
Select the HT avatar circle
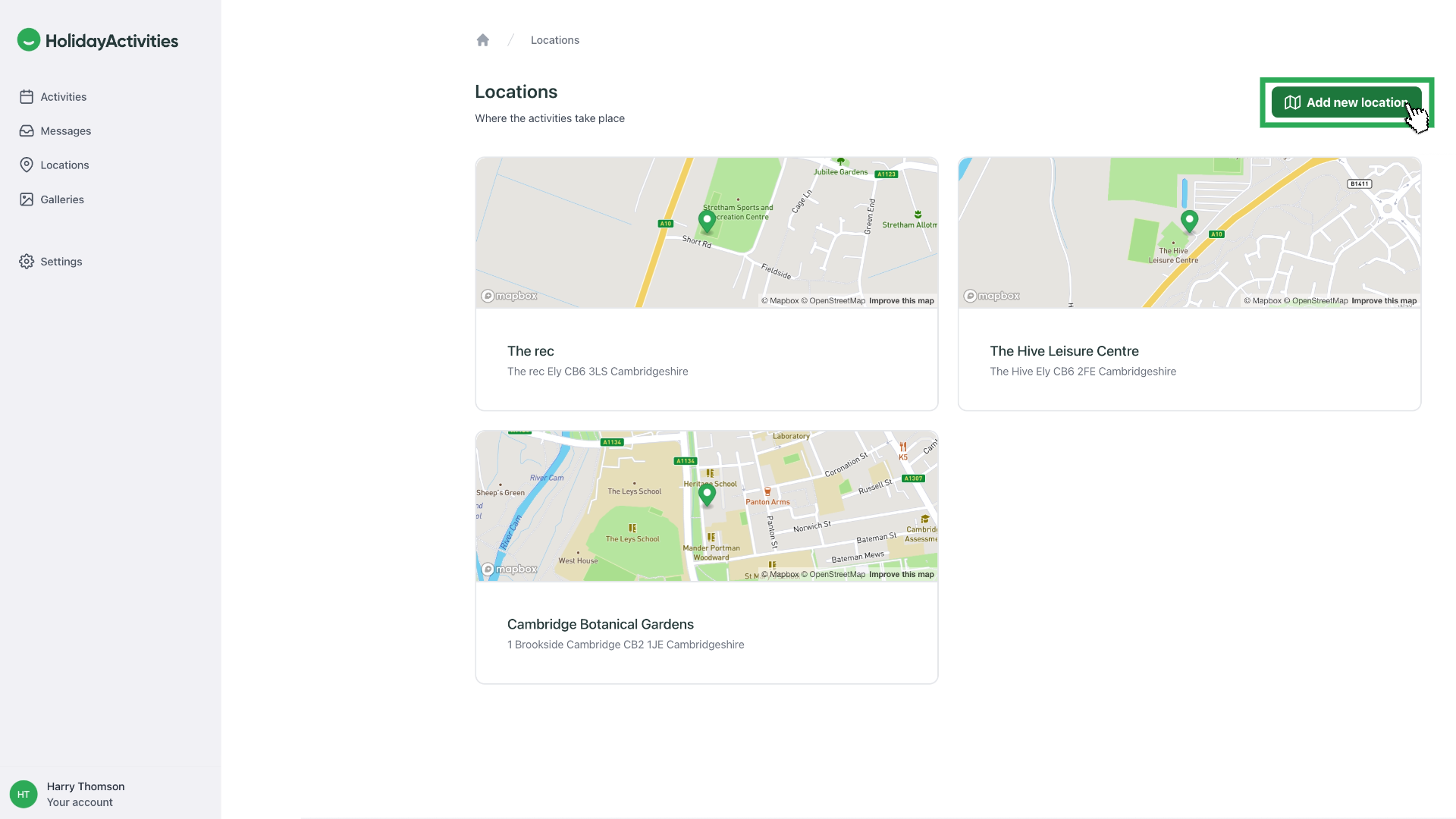coord(23,794)
